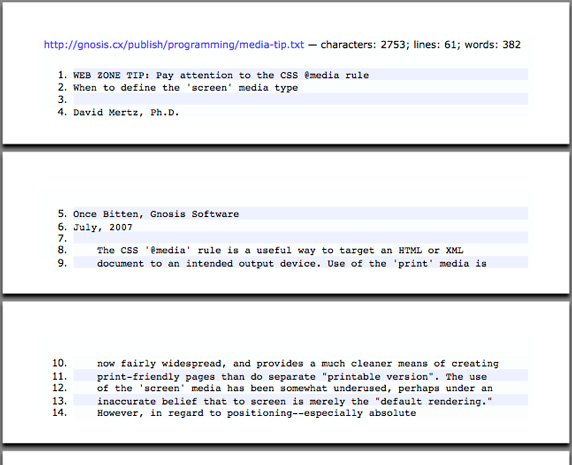Click line number 10 in the margin
This screenshot has width=572, height=465.
59,363
